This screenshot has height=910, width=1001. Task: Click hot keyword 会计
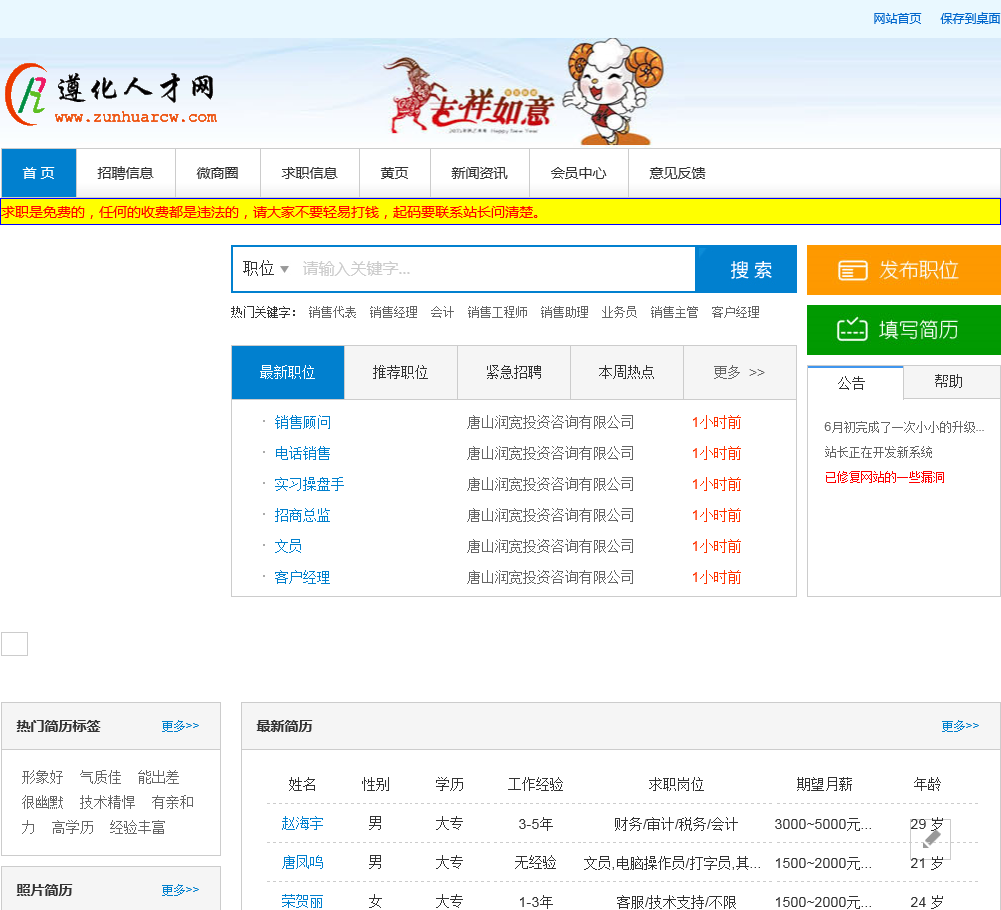coord(442,312)
